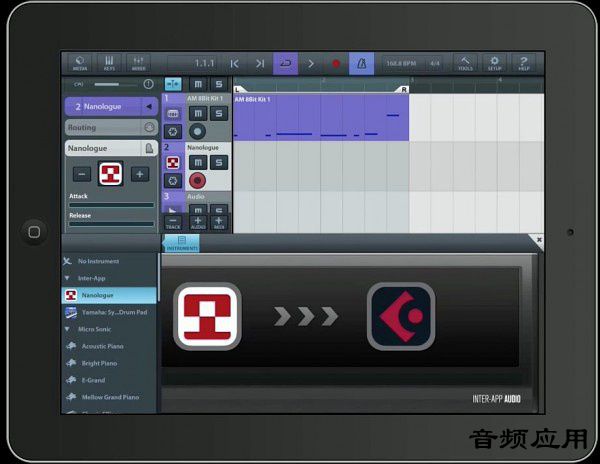Select the AM 8Bit Kit 1 MIDI clip
The width and height of the screenshot is (600, 464).
click(x=321, y=117)
